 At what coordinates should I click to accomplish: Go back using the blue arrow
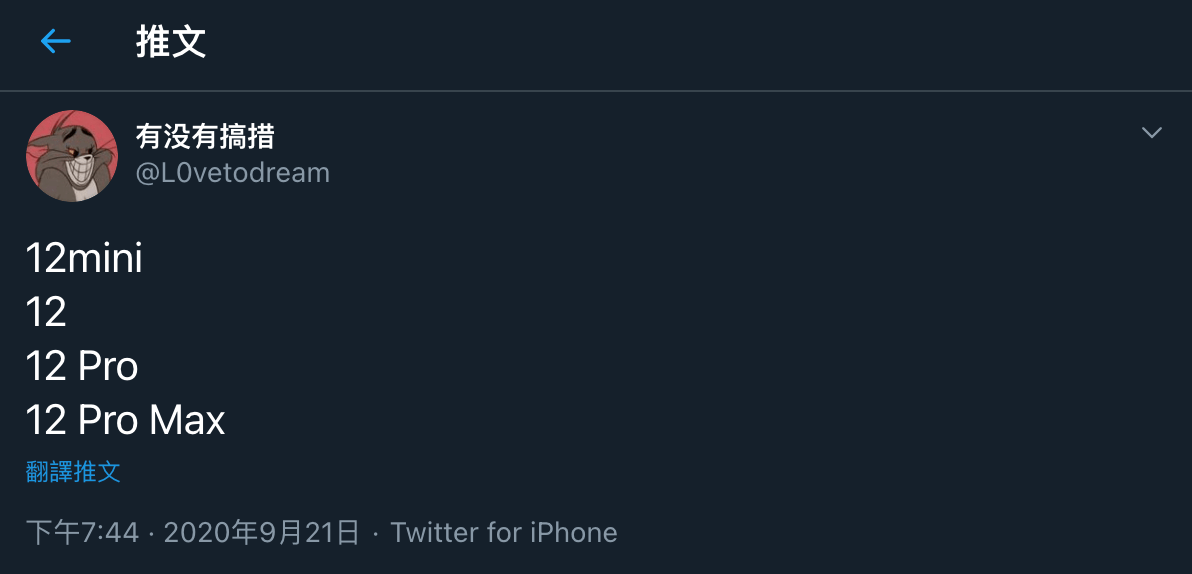55,42
